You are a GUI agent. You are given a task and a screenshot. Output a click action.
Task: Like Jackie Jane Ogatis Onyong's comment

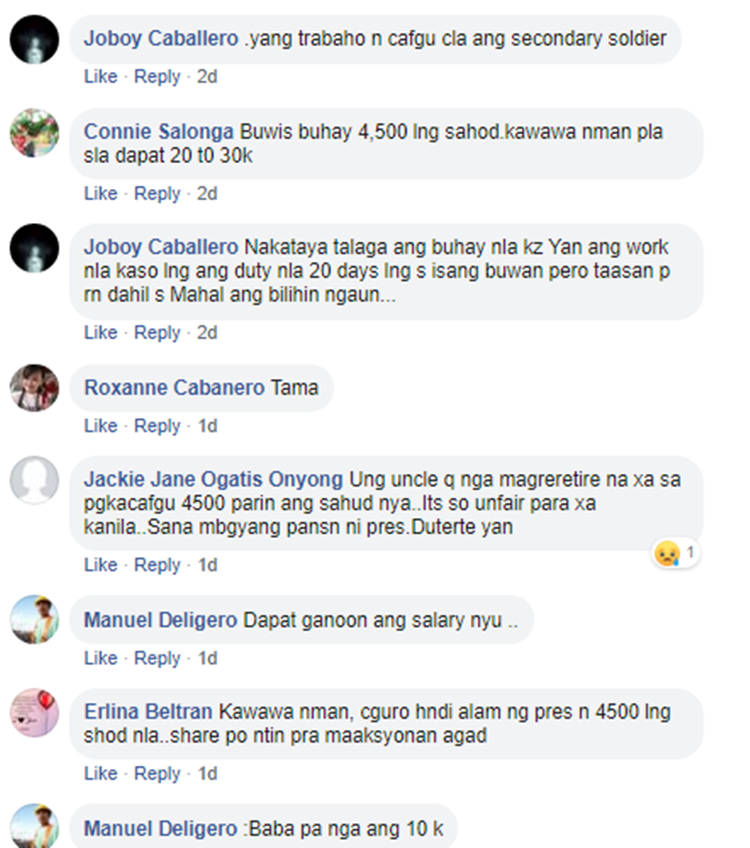coord(101,565)
